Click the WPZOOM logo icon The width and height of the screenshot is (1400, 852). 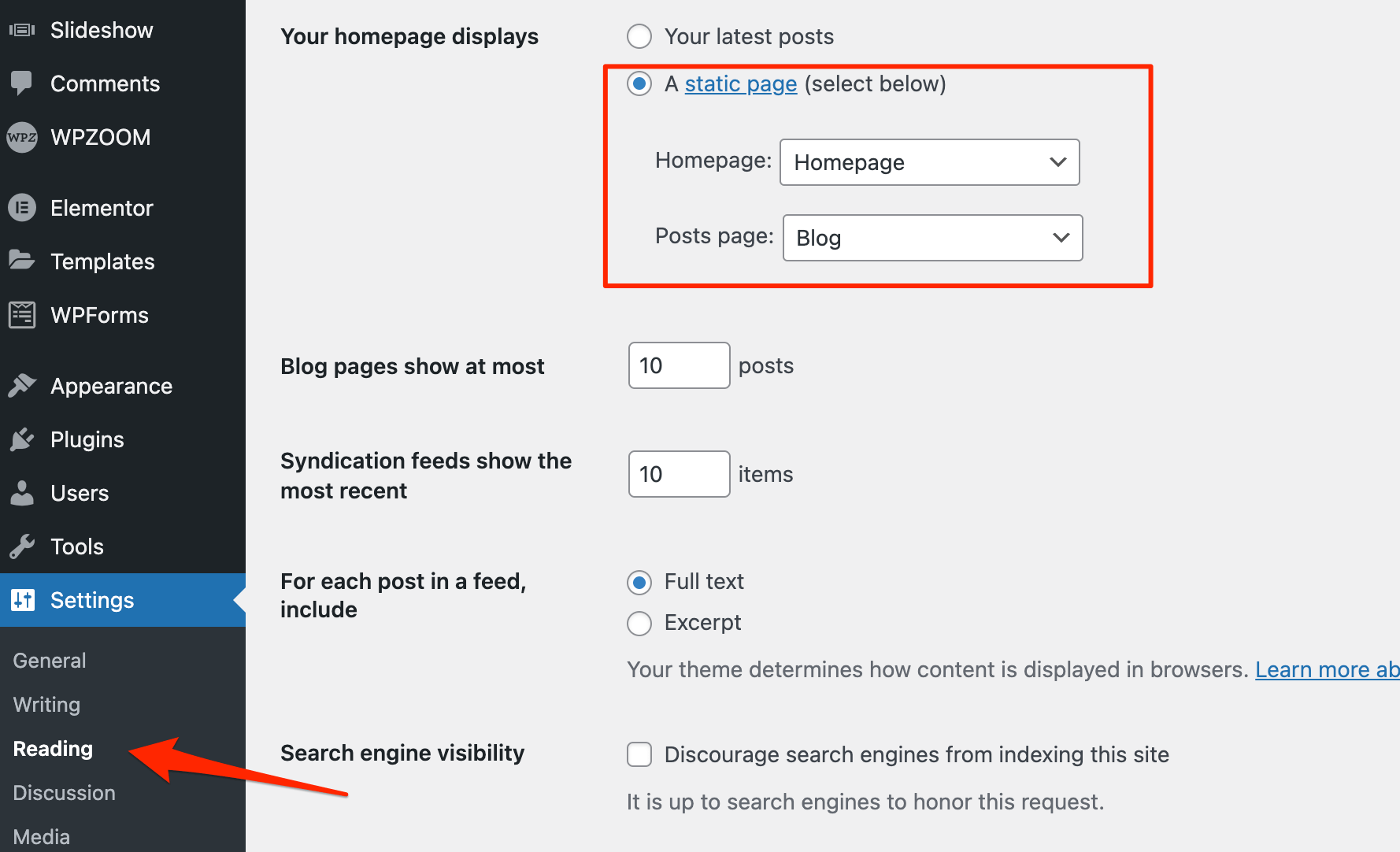pyautogui.click(x=22, y=137)
